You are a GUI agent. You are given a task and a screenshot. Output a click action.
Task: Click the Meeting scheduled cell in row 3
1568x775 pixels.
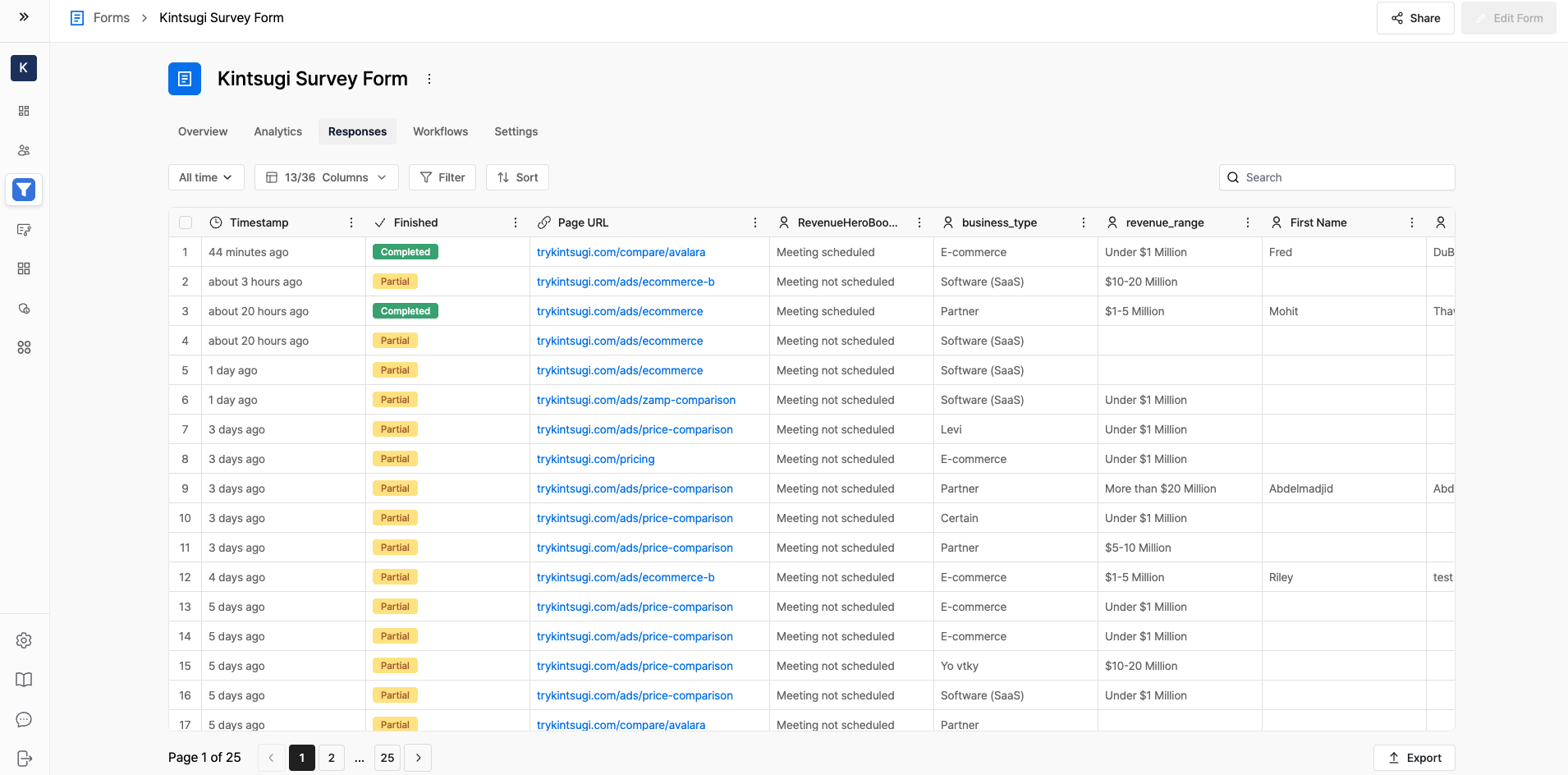851,311
